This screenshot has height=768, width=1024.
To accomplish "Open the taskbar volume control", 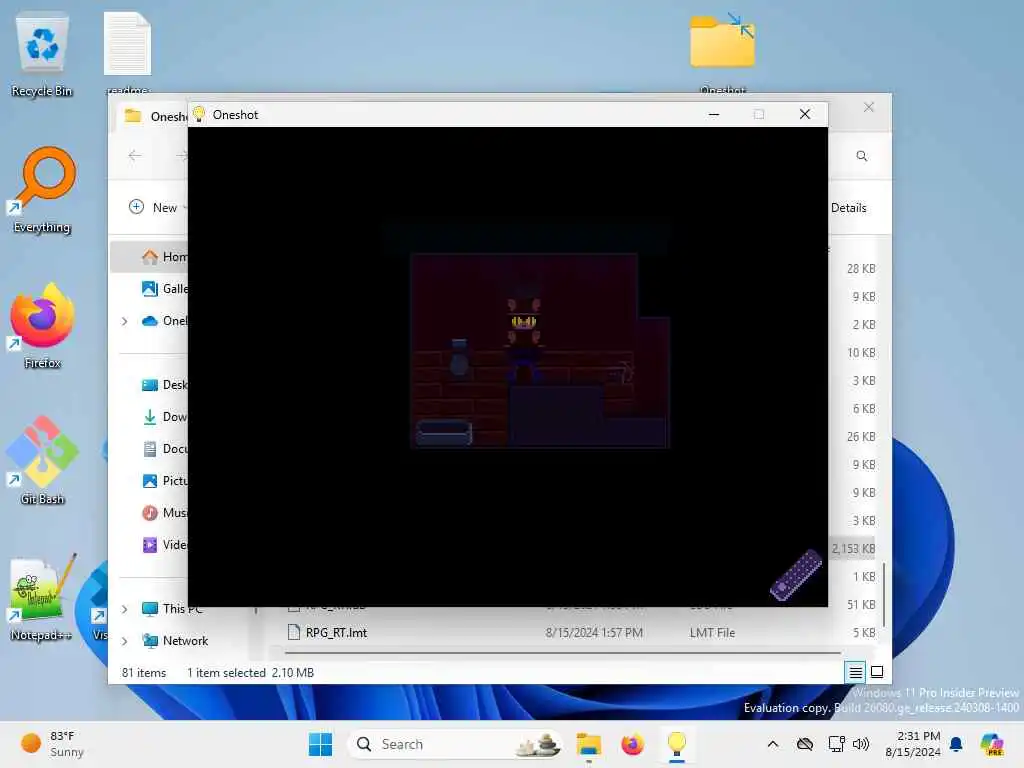I will (x=861, y=744).
